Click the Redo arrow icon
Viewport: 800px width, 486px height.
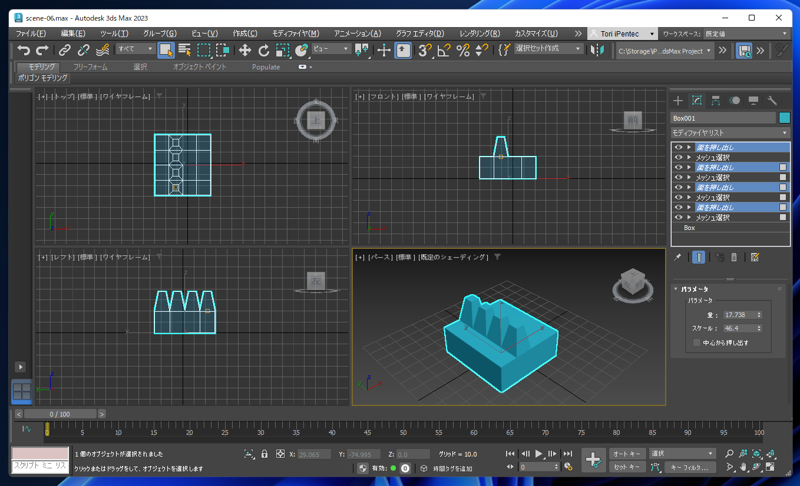(x=42, y=50)
